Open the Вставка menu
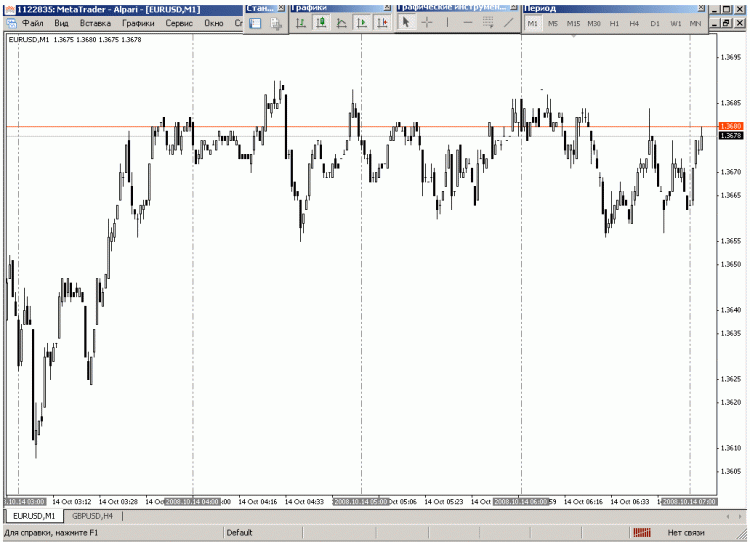Viewport: 750px width, 542px height. [95, 23]
